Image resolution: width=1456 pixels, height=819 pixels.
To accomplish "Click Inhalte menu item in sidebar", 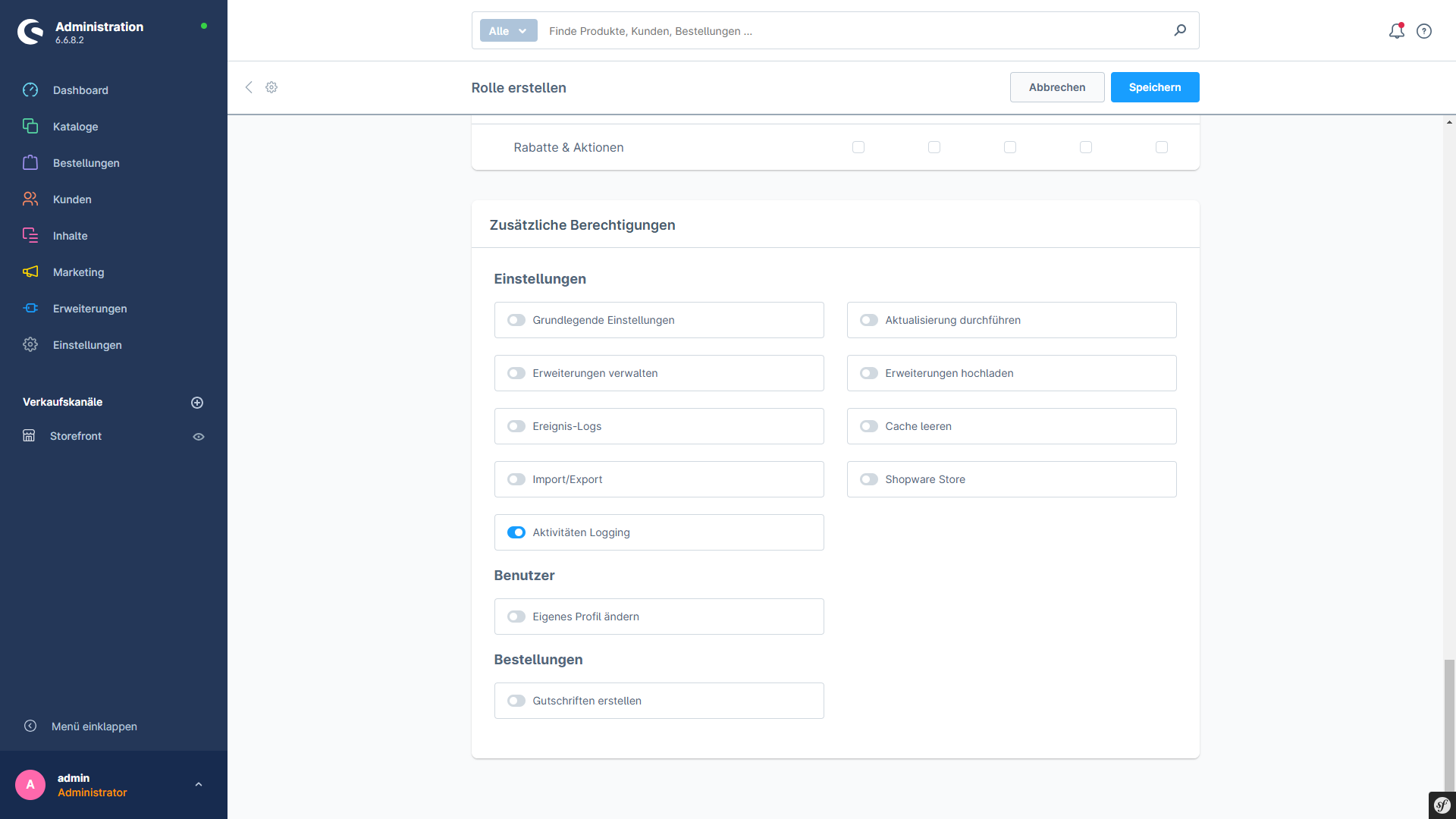I will [68, 236].
